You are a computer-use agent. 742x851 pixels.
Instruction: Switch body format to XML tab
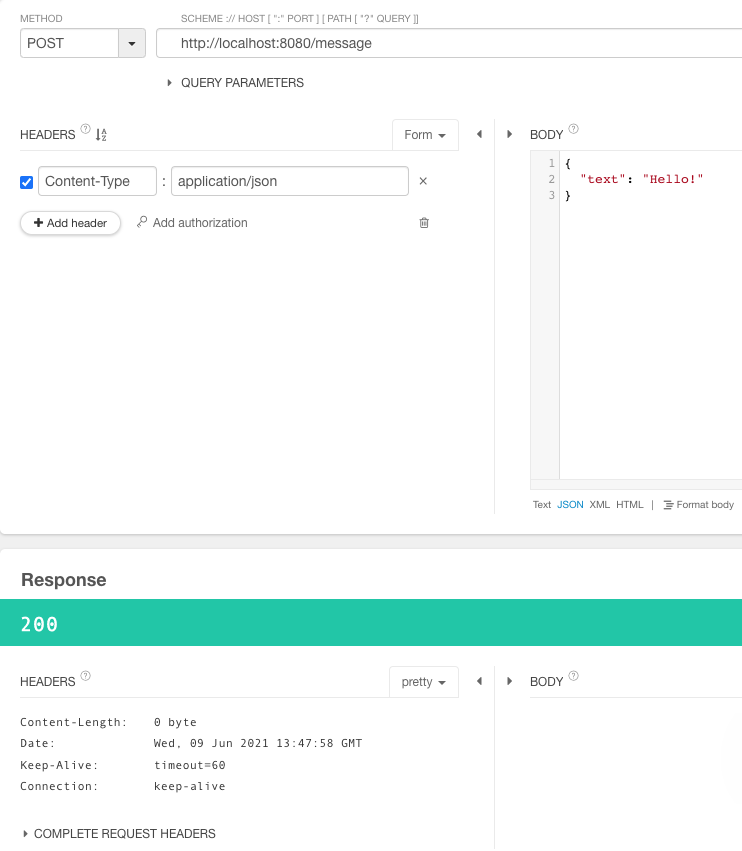[599, 504]
